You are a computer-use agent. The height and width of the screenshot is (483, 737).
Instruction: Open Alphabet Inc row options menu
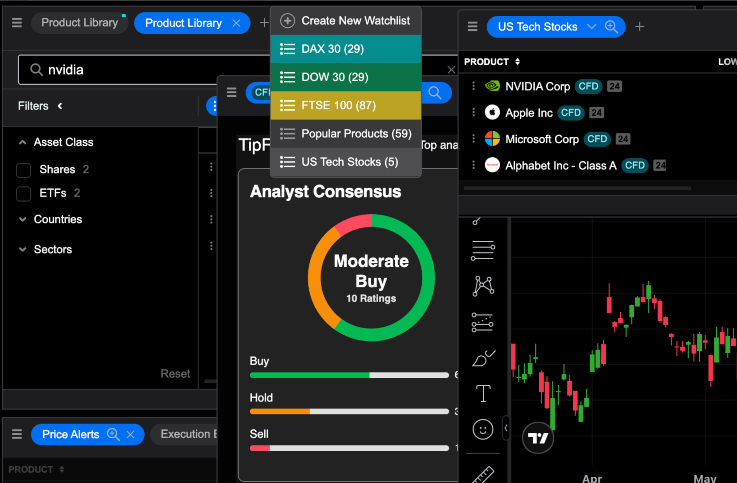(x=473, y=165)
